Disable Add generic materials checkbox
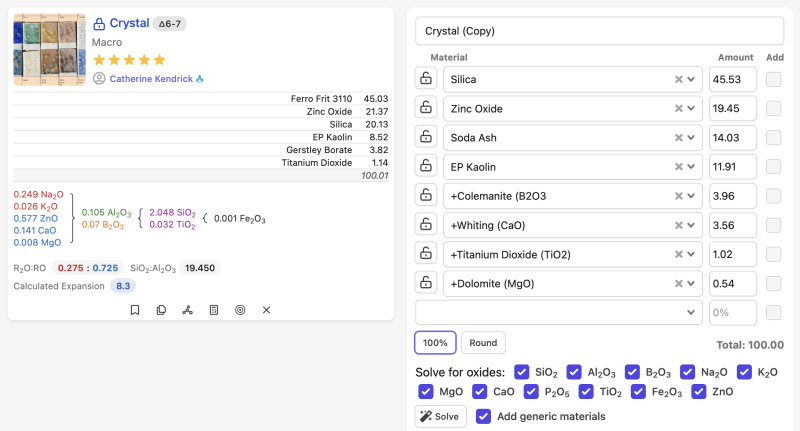 484,416
